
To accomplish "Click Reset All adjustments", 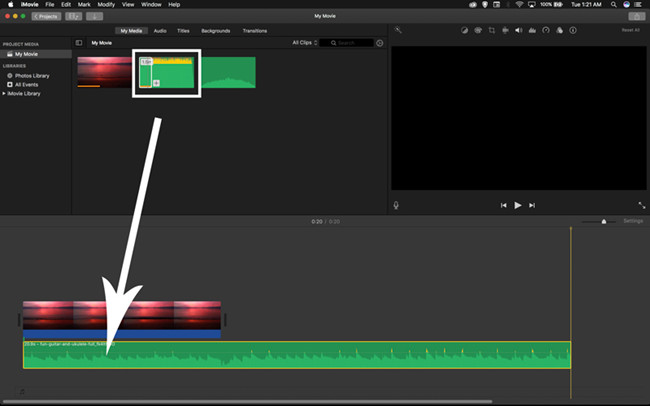I will click(631, 30).
